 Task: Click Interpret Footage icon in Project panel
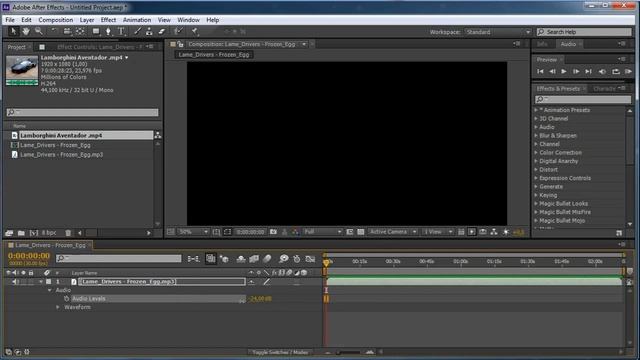(9, 233)
